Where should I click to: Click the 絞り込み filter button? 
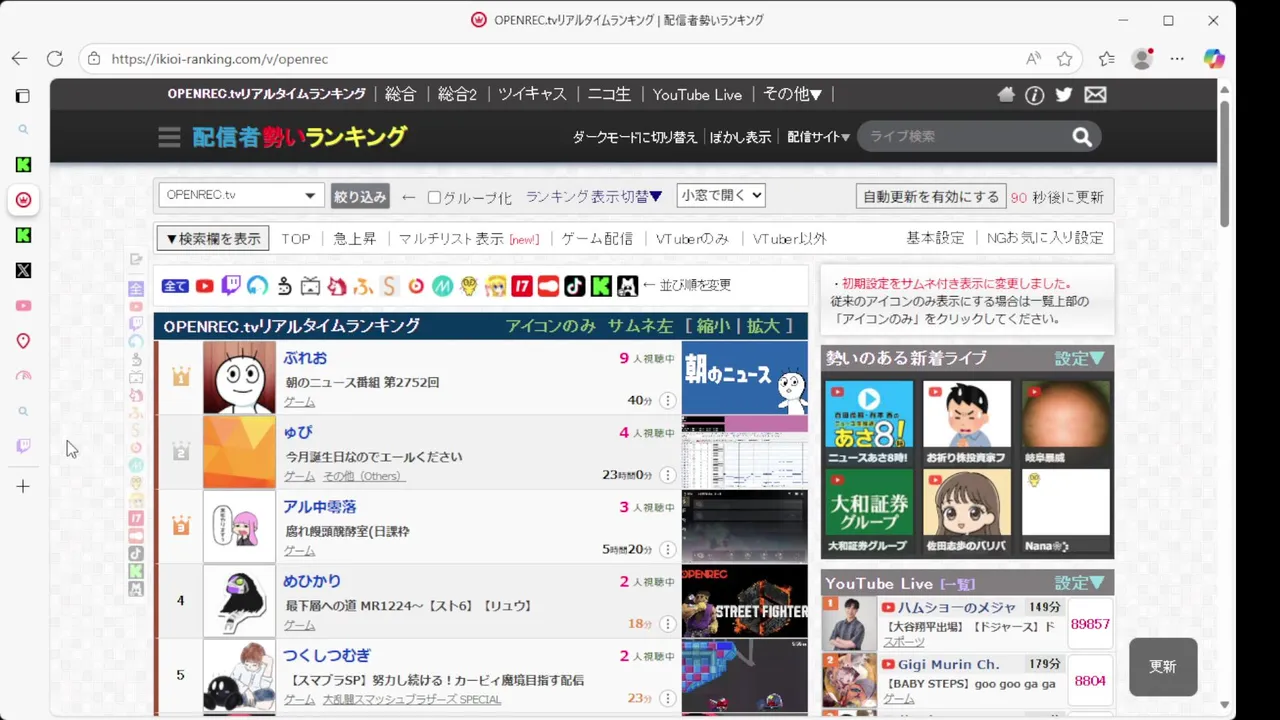point(360,197)
